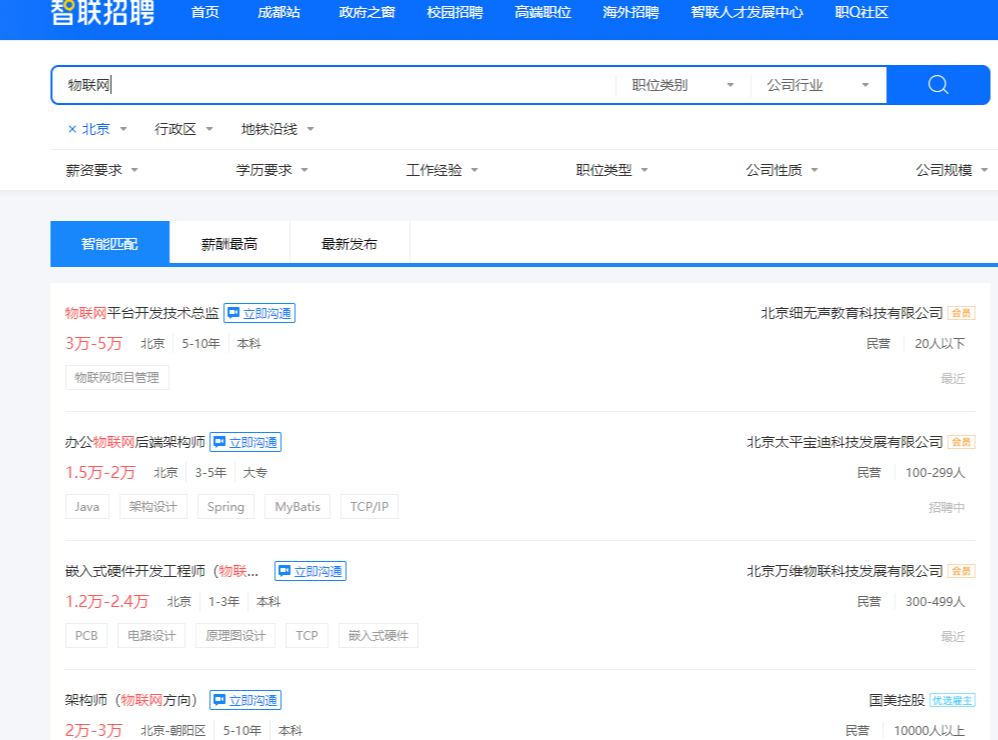998x740 pixels.
Task: Expand the 薪资要求 filter
Action: (x=102, y=170)
